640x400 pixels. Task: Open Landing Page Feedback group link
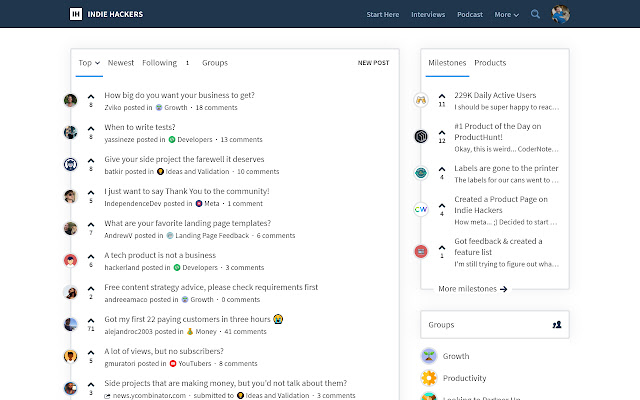tap(208, 236)
